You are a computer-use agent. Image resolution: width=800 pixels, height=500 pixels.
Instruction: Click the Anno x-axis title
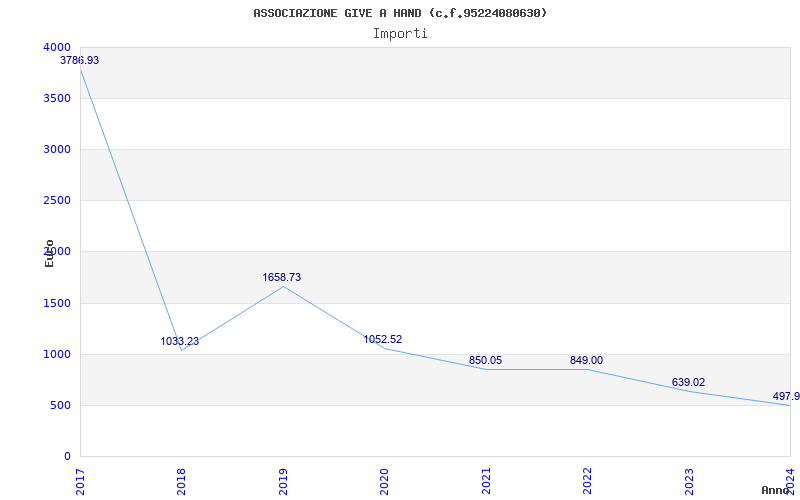point(776,490)
